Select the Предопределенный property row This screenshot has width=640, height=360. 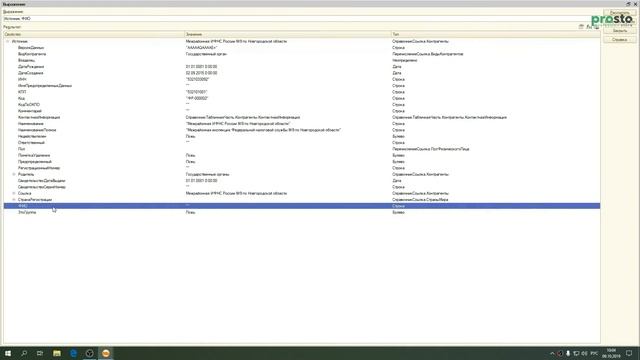302,162
